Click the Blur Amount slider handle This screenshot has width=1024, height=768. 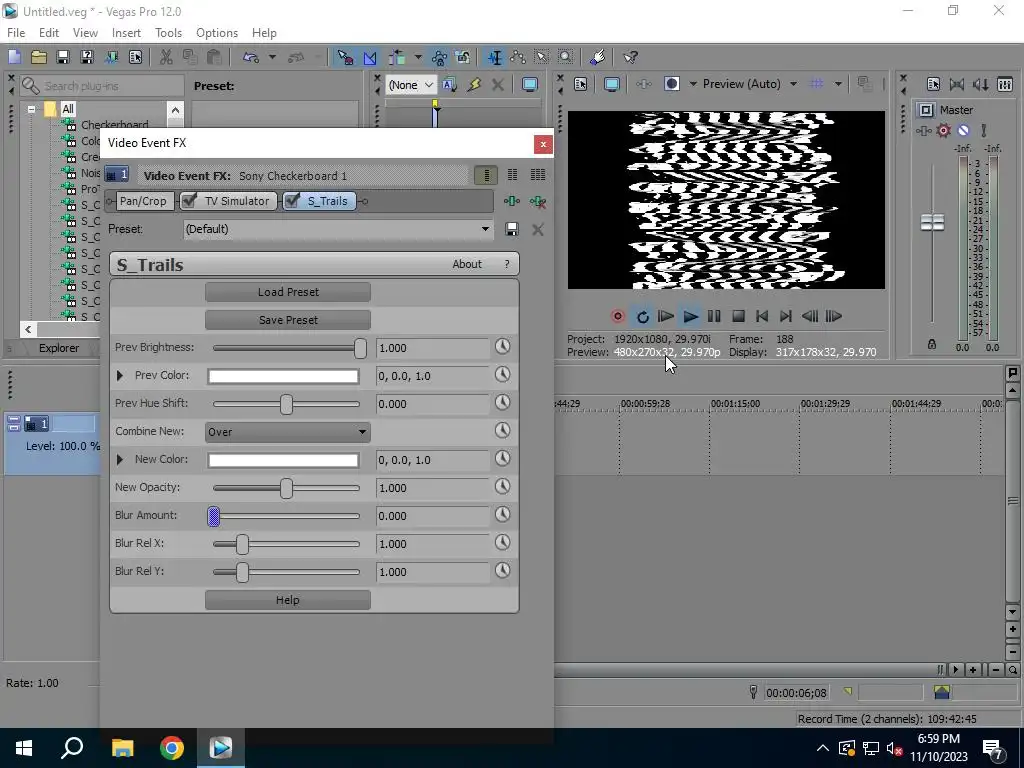coord(214,516)
